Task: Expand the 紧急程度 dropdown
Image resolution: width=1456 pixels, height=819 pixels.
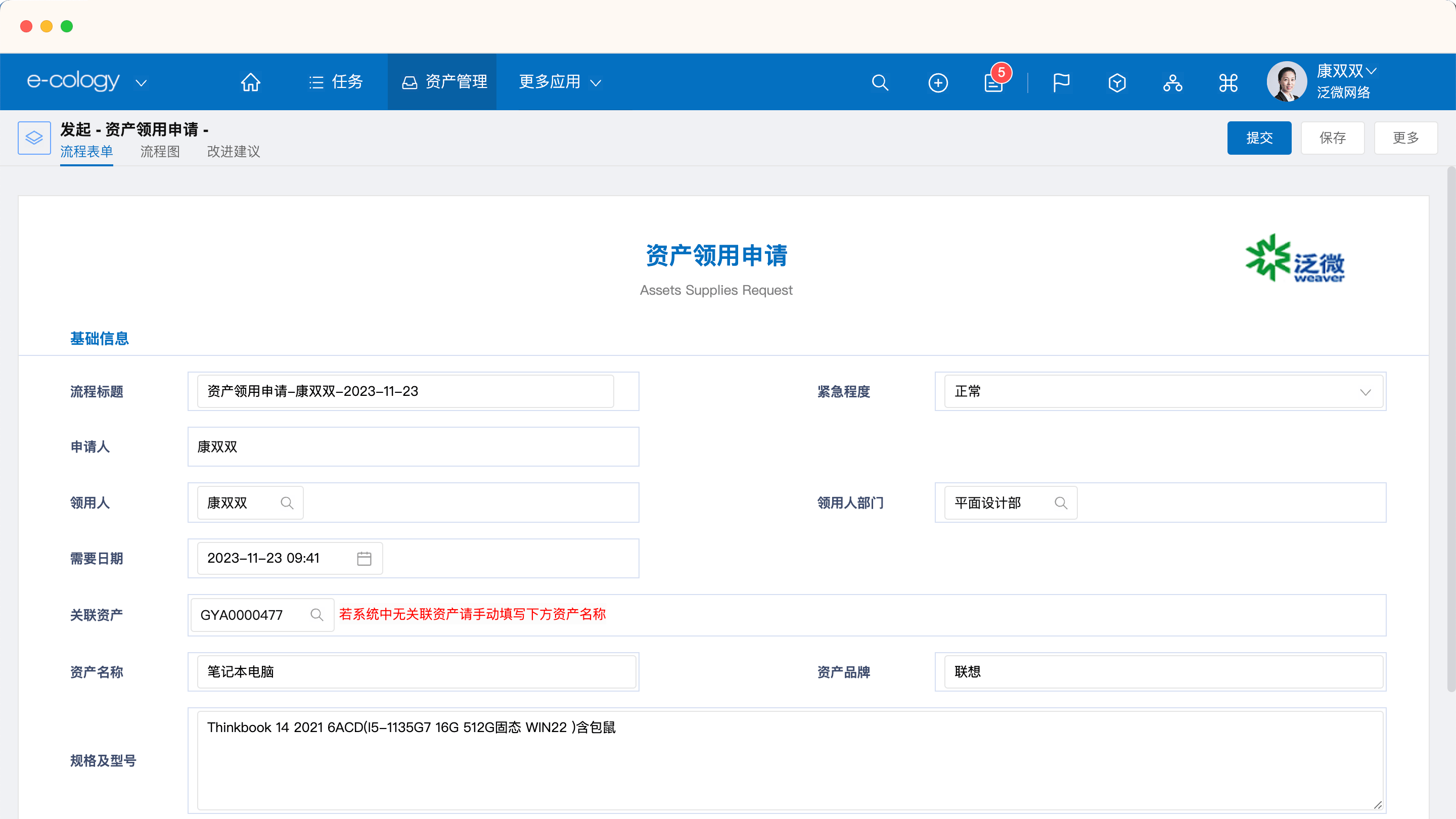Action: (1365, 392)
